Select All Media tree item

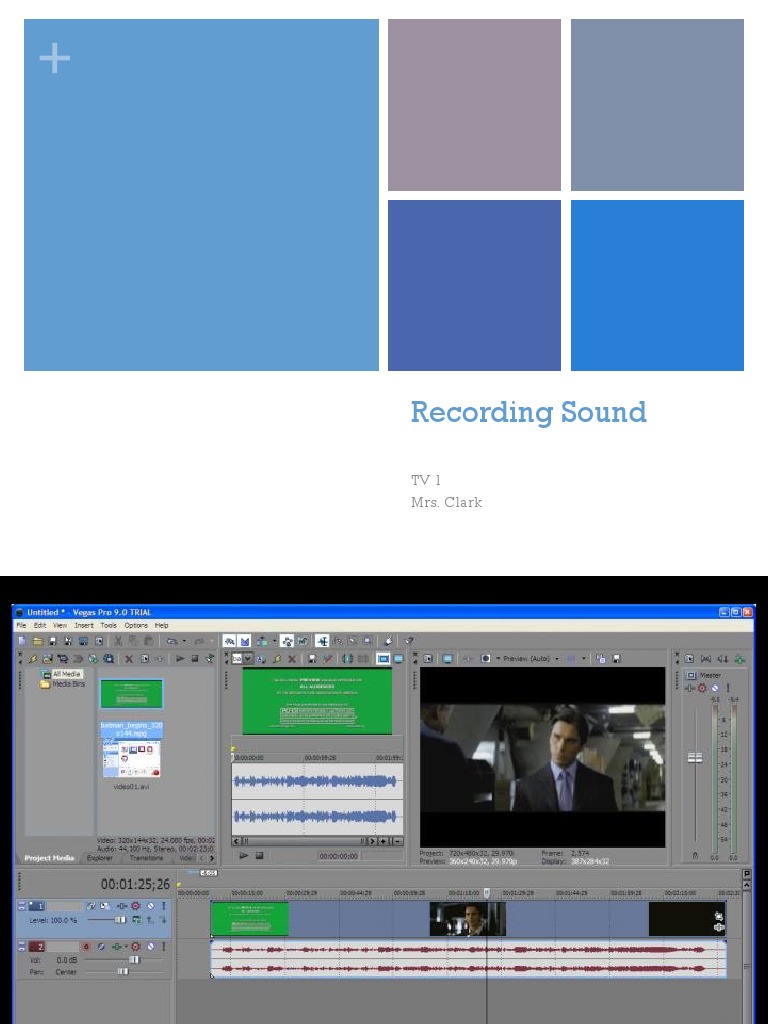point(67,673)
